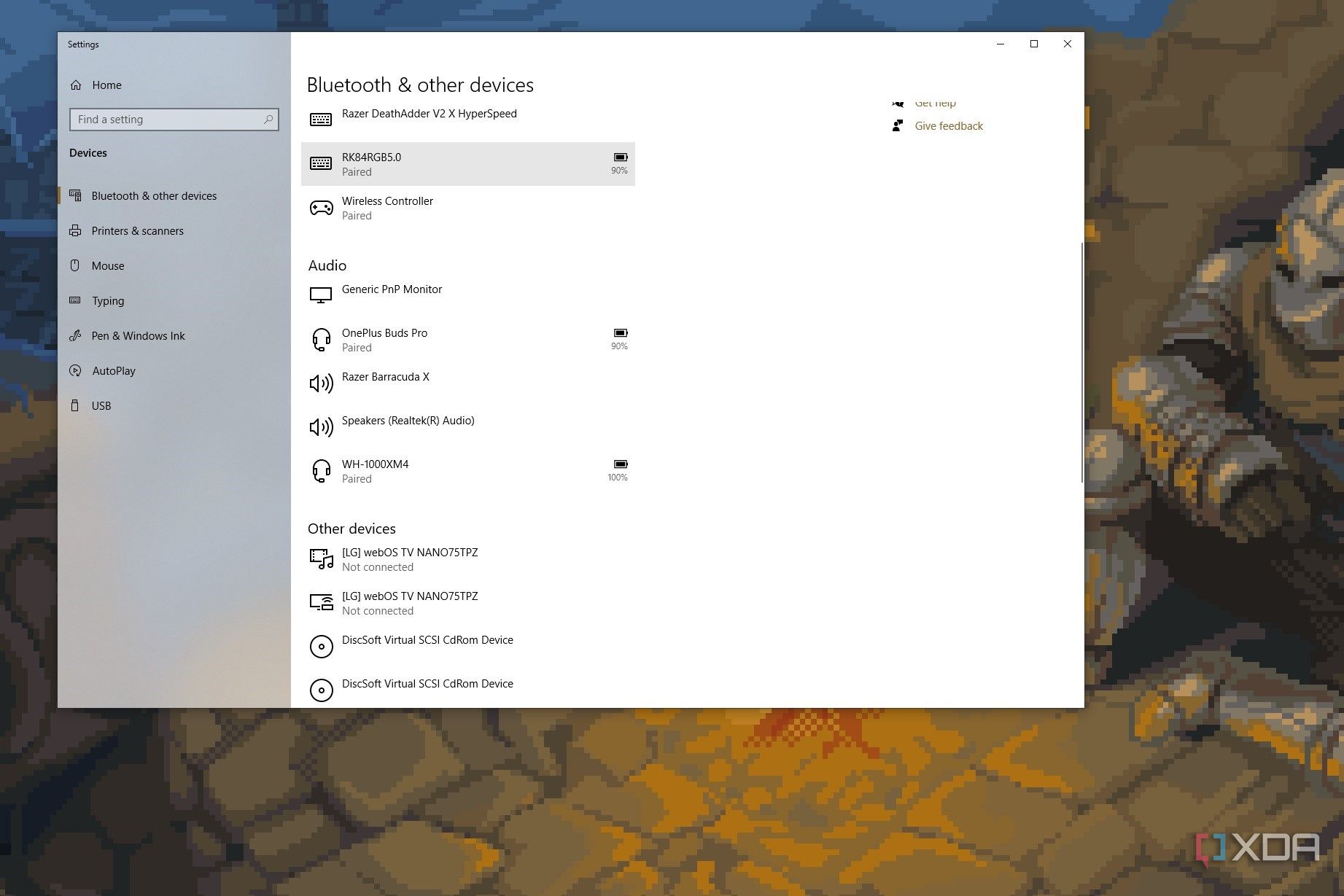
Task: Select the Razer Barracuda X text
Action: pos(386,377)
